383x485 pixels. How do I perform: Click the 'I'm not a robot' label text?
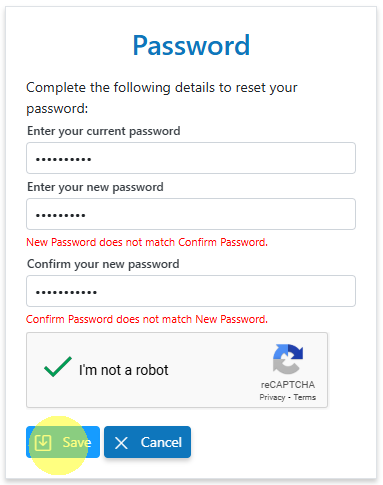click(x=124, y=370)
